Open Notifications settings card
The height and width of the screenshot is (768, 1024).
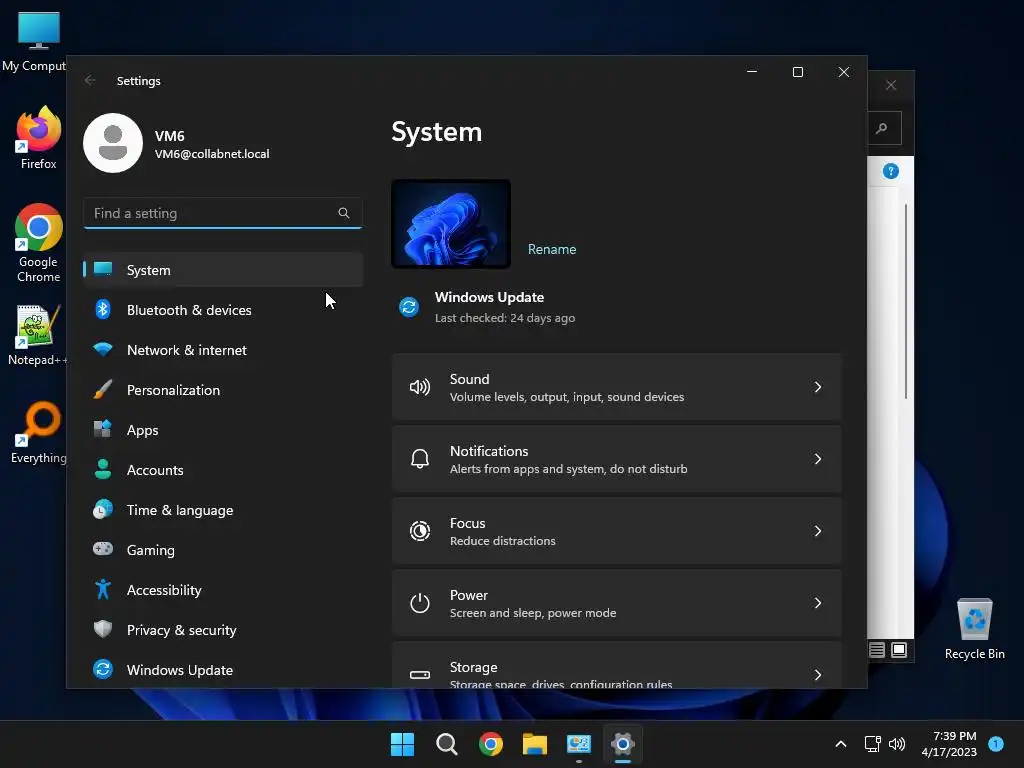(x=616, y=459)
